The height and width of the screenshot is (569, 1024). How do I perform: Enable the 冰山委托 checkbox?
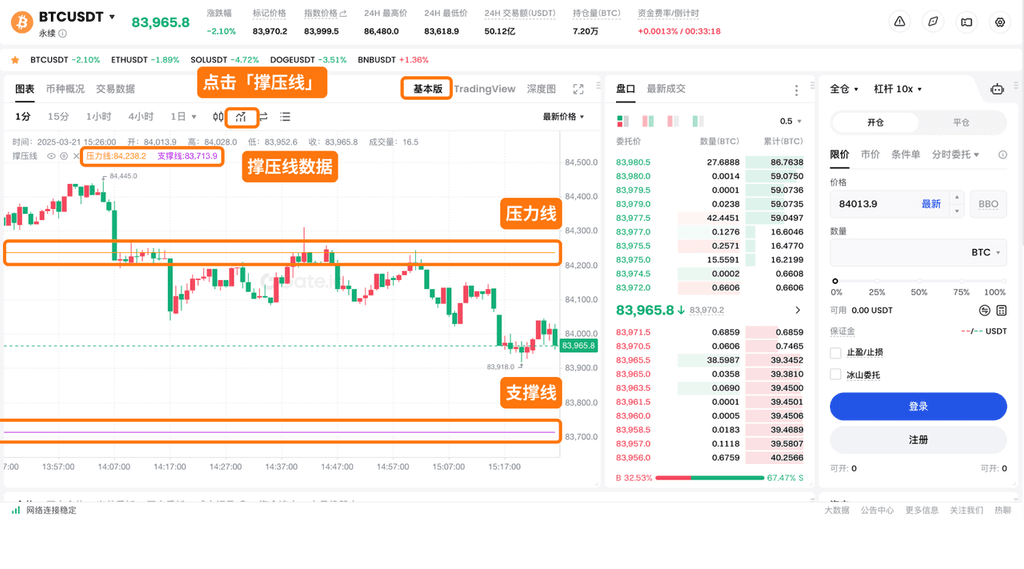[836, 375]
